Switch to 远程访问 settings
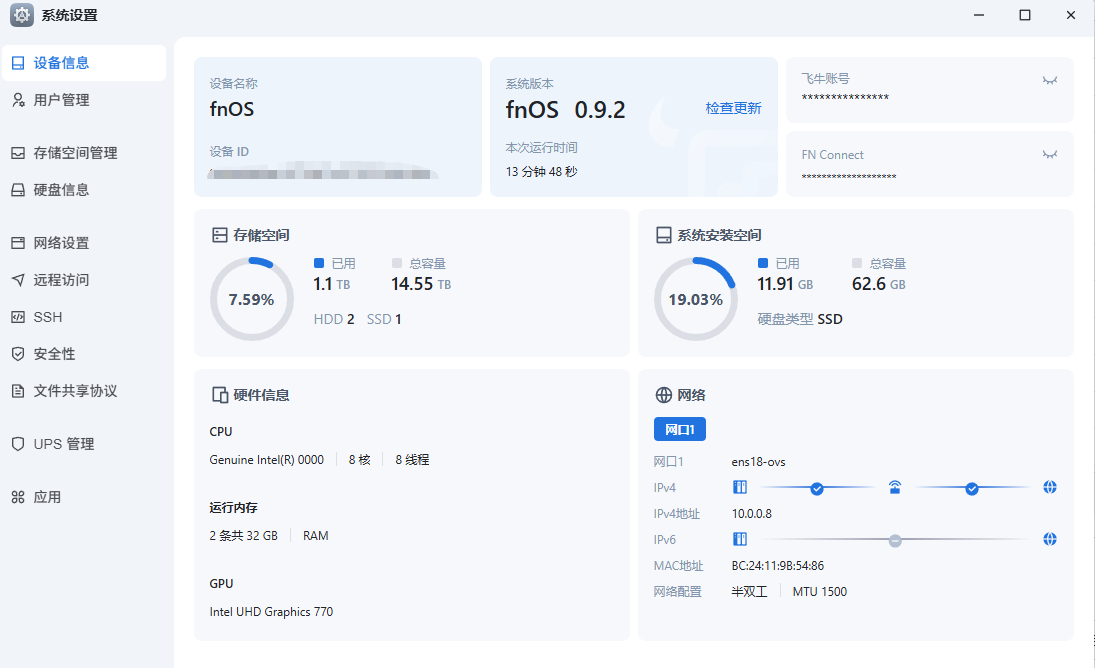This screenshot has height=668, width=1095. point(84,280)
